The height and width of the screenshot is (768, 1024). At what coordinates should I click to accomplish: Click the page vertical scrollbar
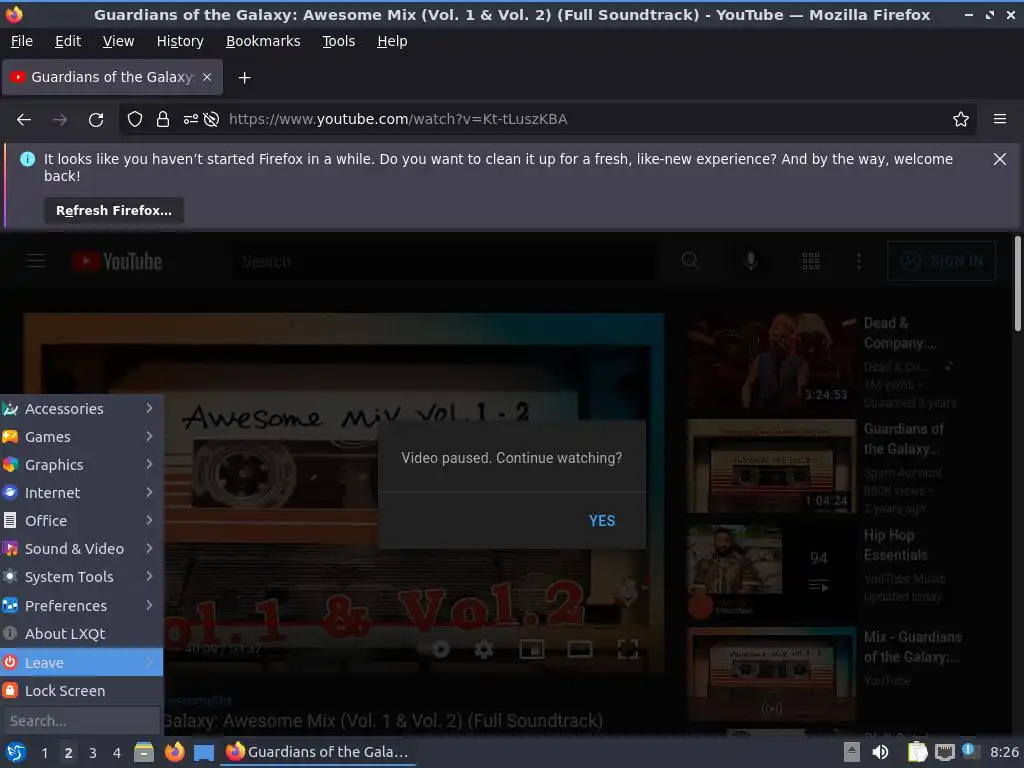(1017, 284)
